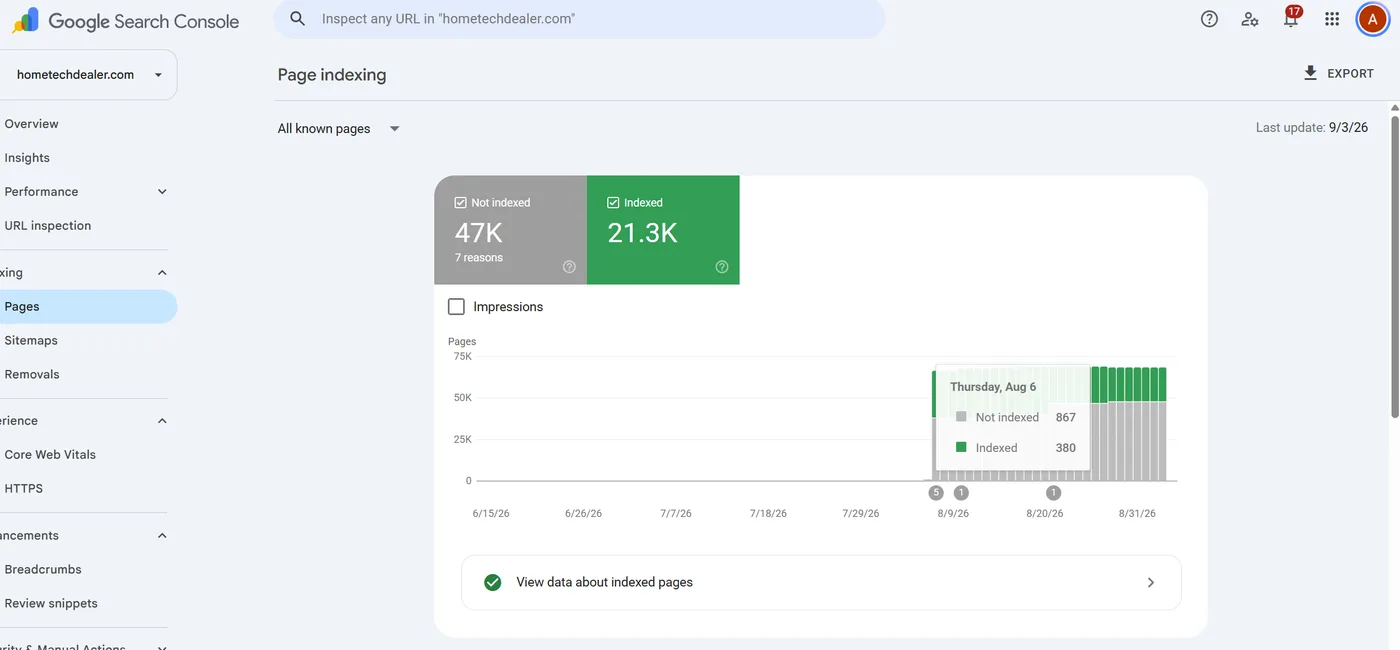1400x650 pixels.
Task: Click the last bar in the chart
Action: (1162, 425)
